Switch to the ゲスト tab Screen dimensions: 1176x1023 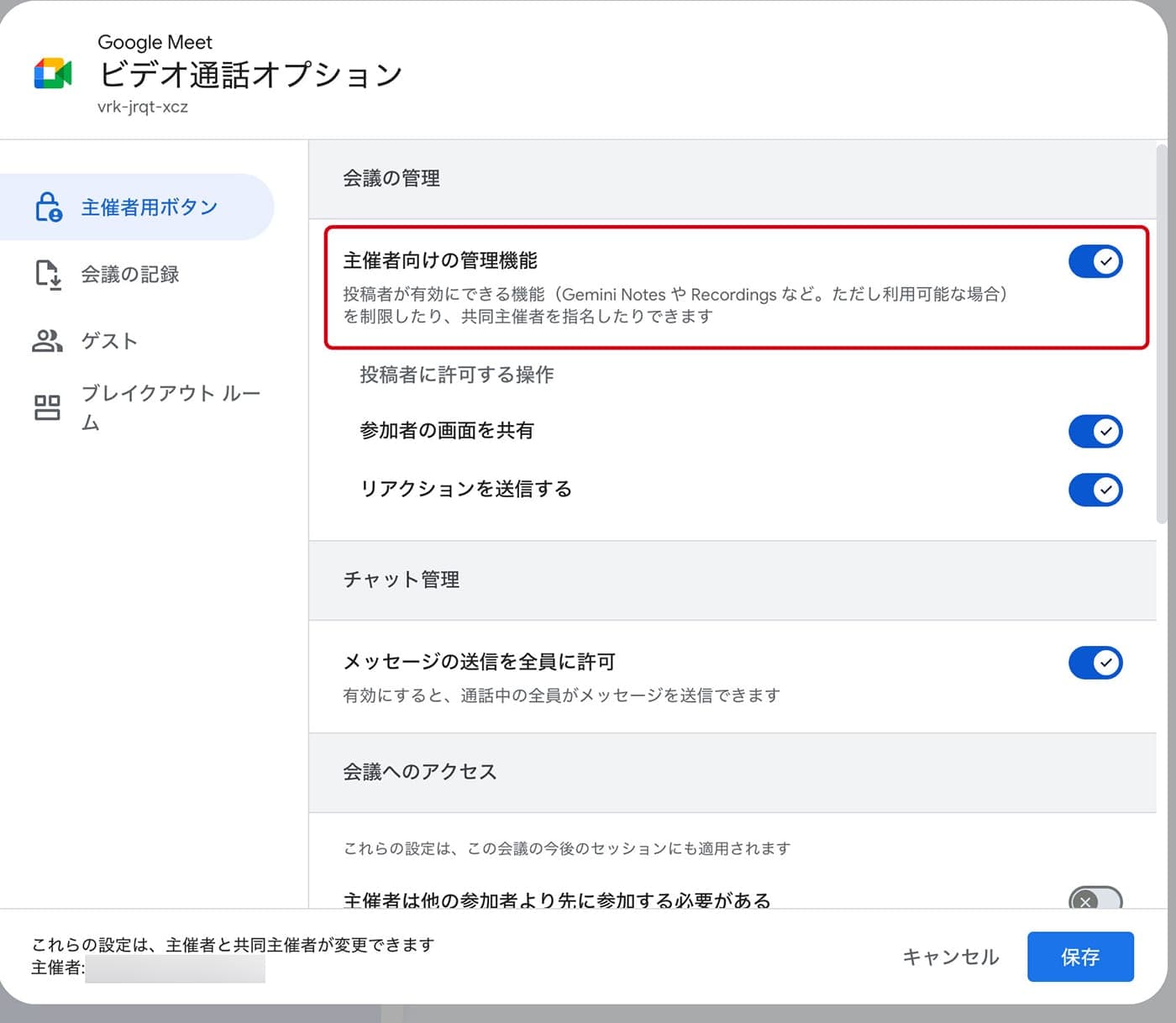pyautogui.click(x=109, y=341)
